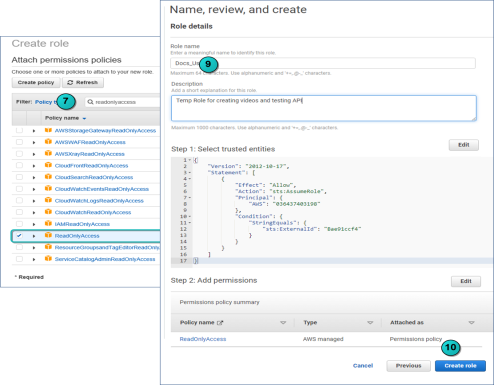This screenshot has width=494, height=385.
Task: Click the Create role button
Action: pos(460,366)
